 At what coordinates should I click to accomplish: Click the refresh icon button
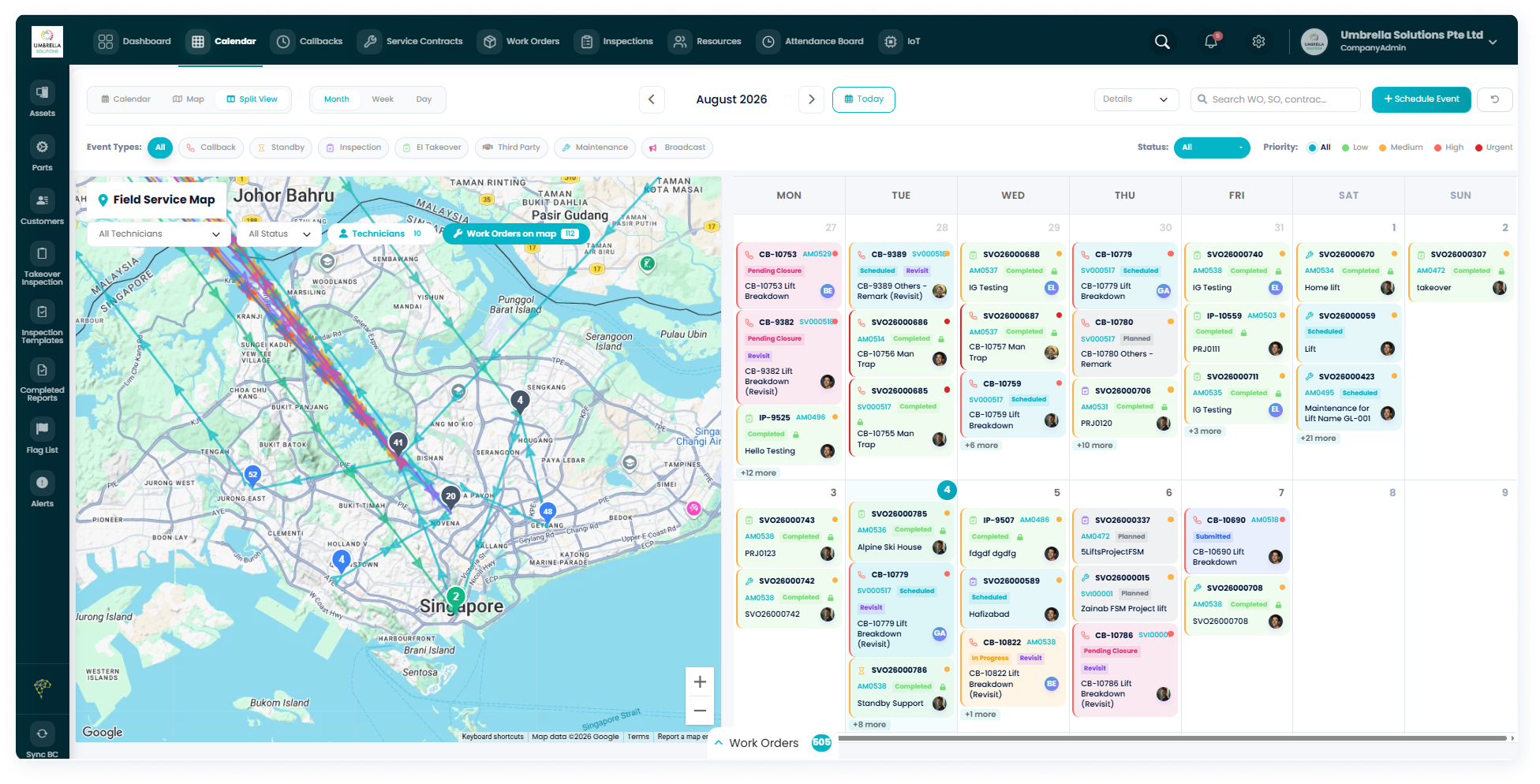click(1494, 99)
